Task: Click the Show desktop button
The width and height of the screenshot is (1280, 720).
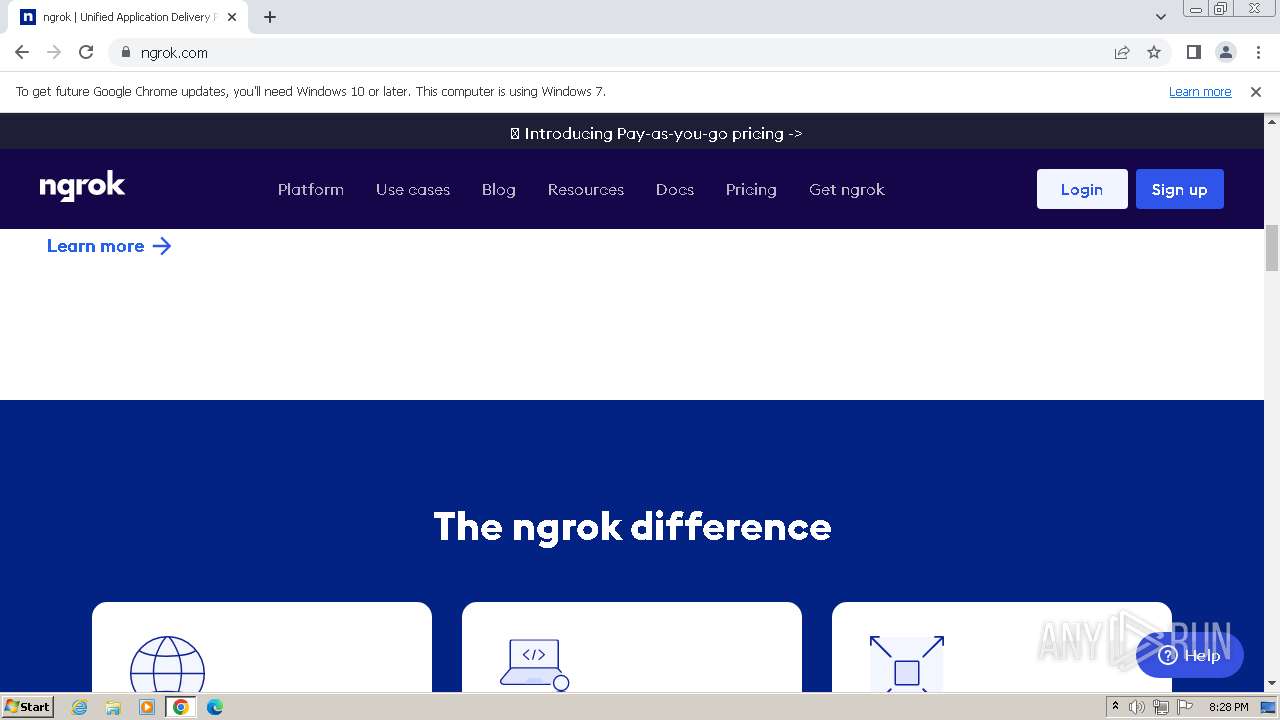Action: click(1269, 707)
